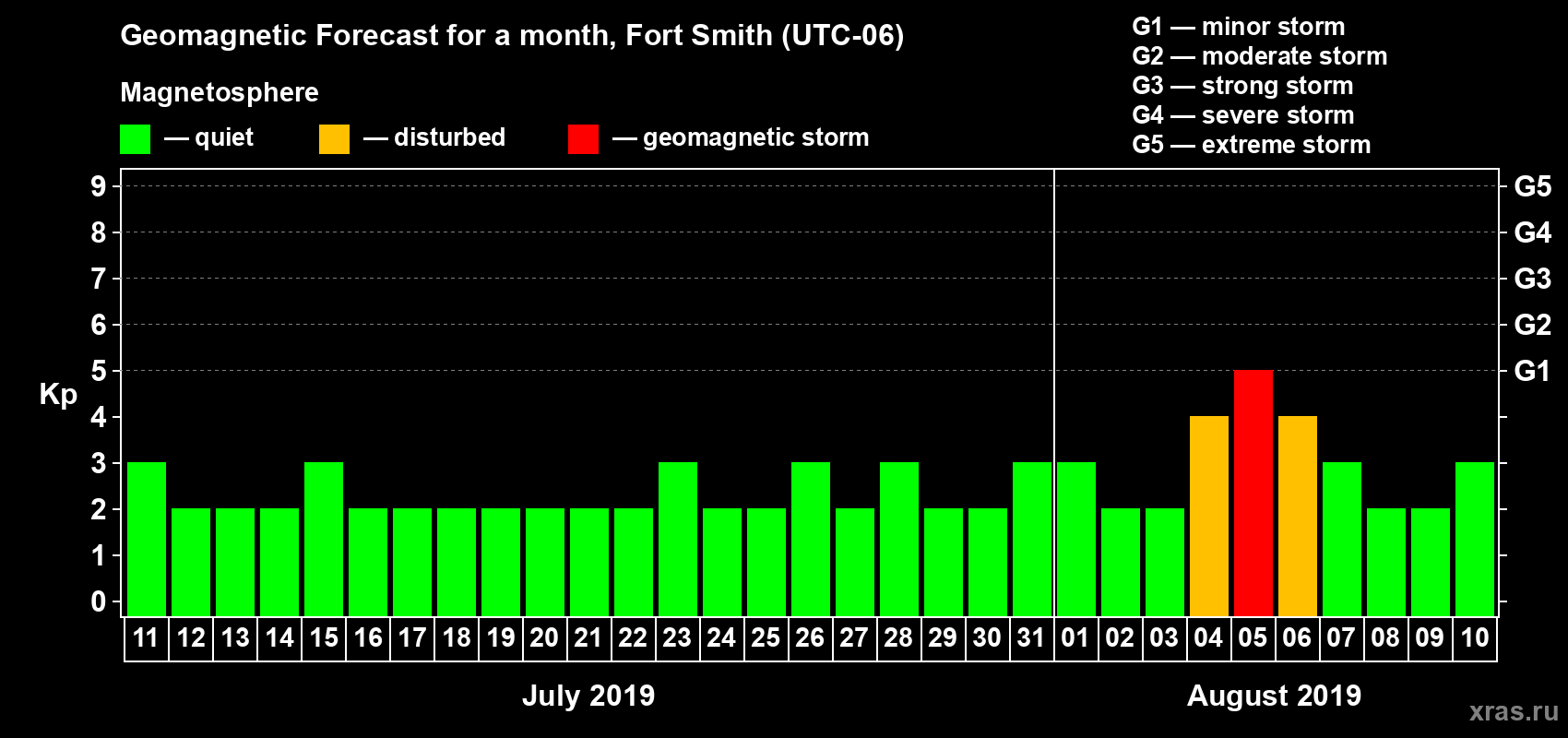This screenshot has height=738, width=1568.
Task: Click the 'G2 — moderate storm' legend text
Action: [x=1260, y=56]
